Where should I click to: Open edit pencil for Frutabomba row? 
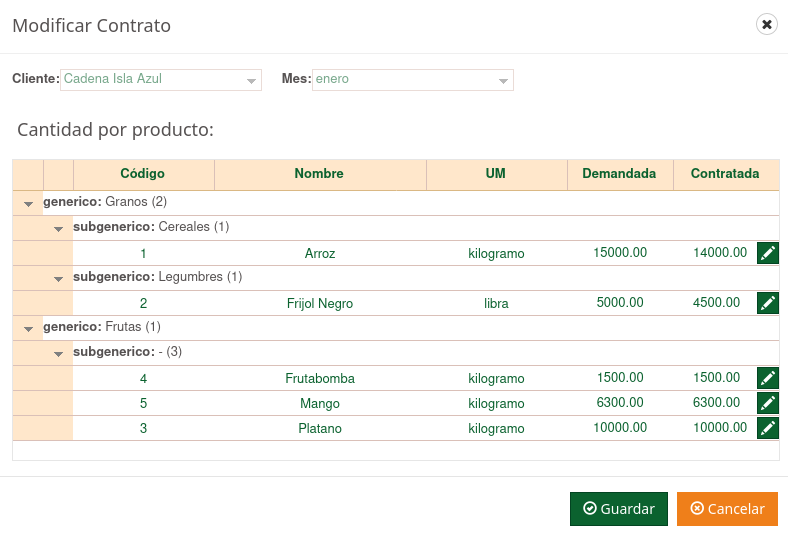(x=767, y=378)
